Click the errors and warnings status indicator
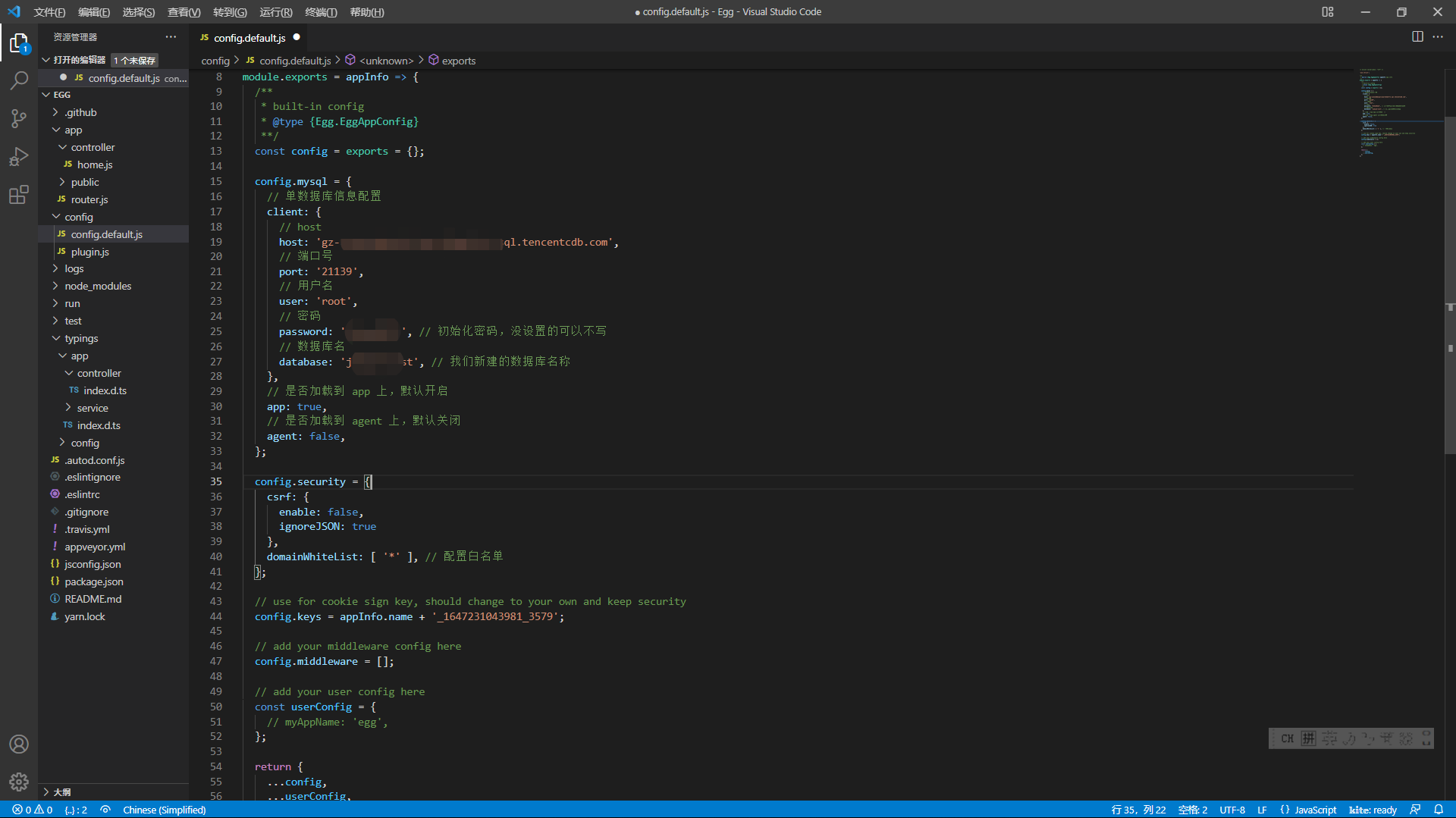Viewport: 1456px width, 818px height. click(33, 810)
